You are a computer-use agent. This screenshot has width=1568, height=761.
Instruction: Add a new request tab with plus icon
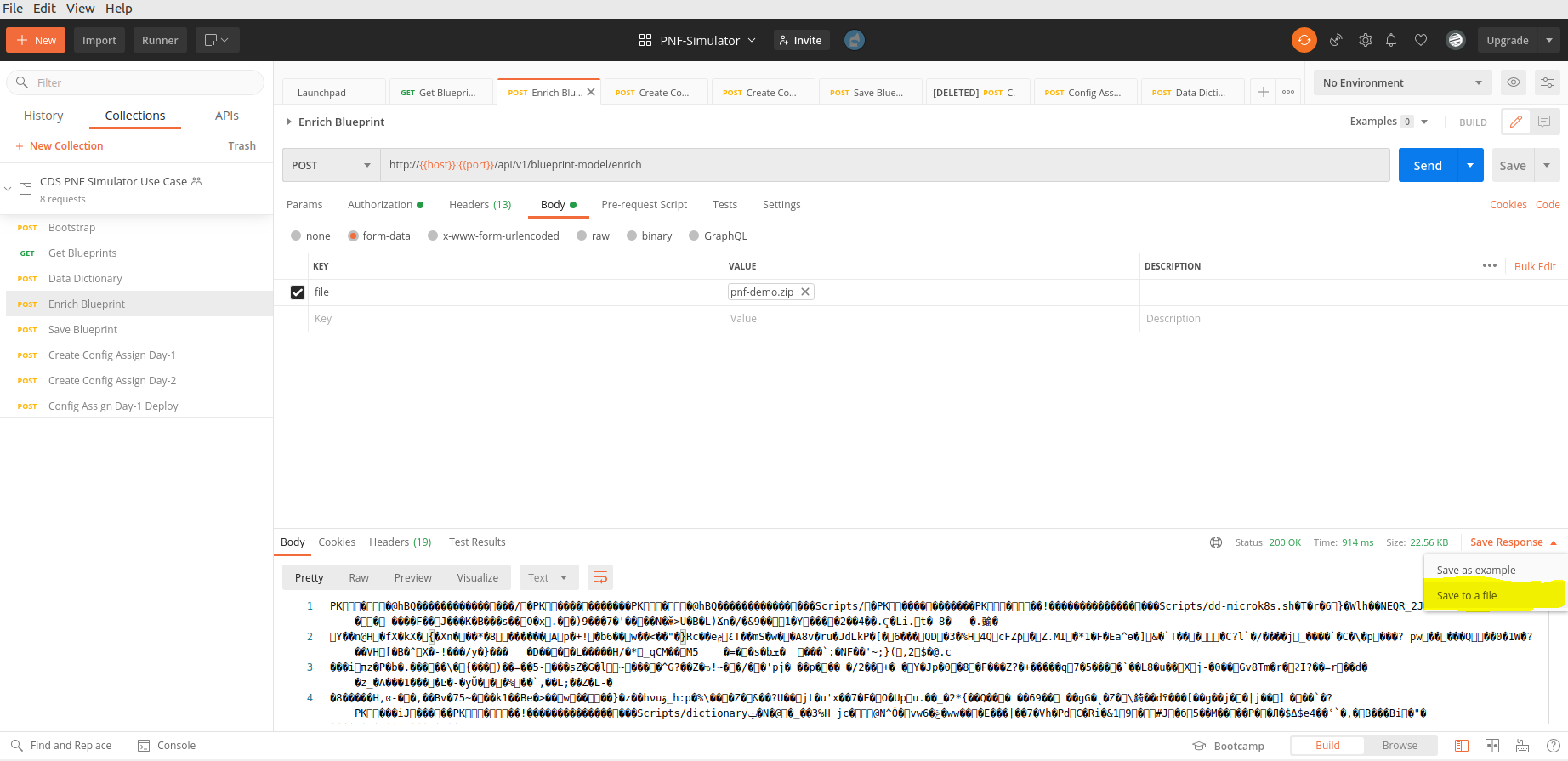pos(1264,92)
